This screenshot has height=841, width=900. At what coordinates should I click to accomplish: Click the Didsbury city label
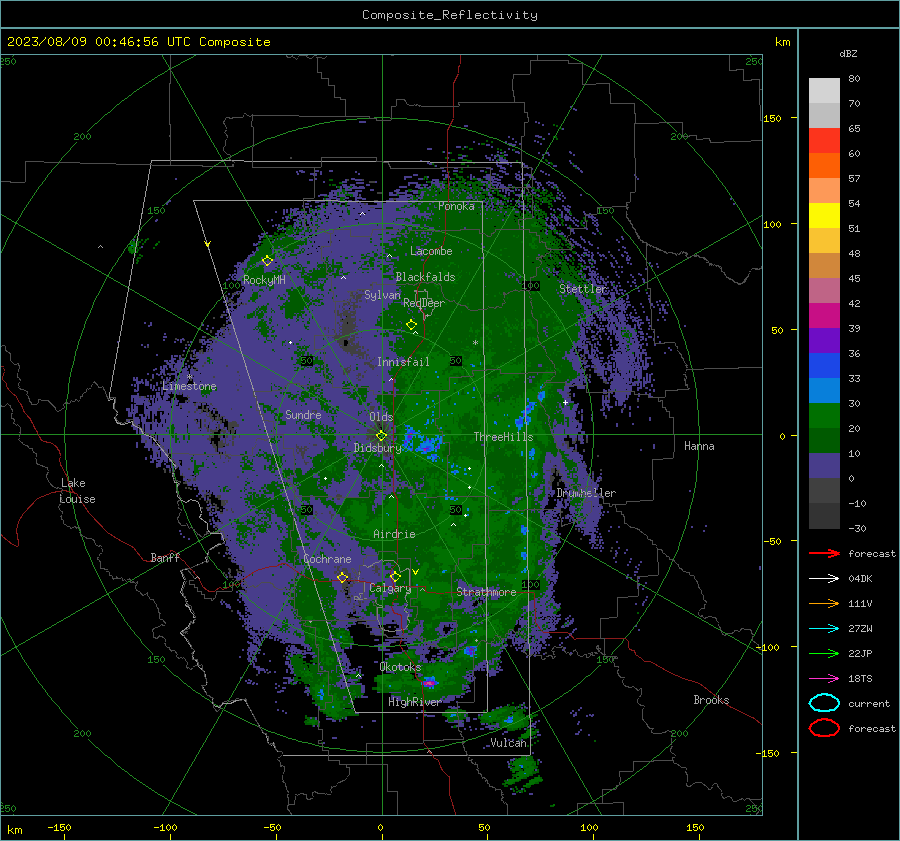pyautogui.click(x=377, y=448)
